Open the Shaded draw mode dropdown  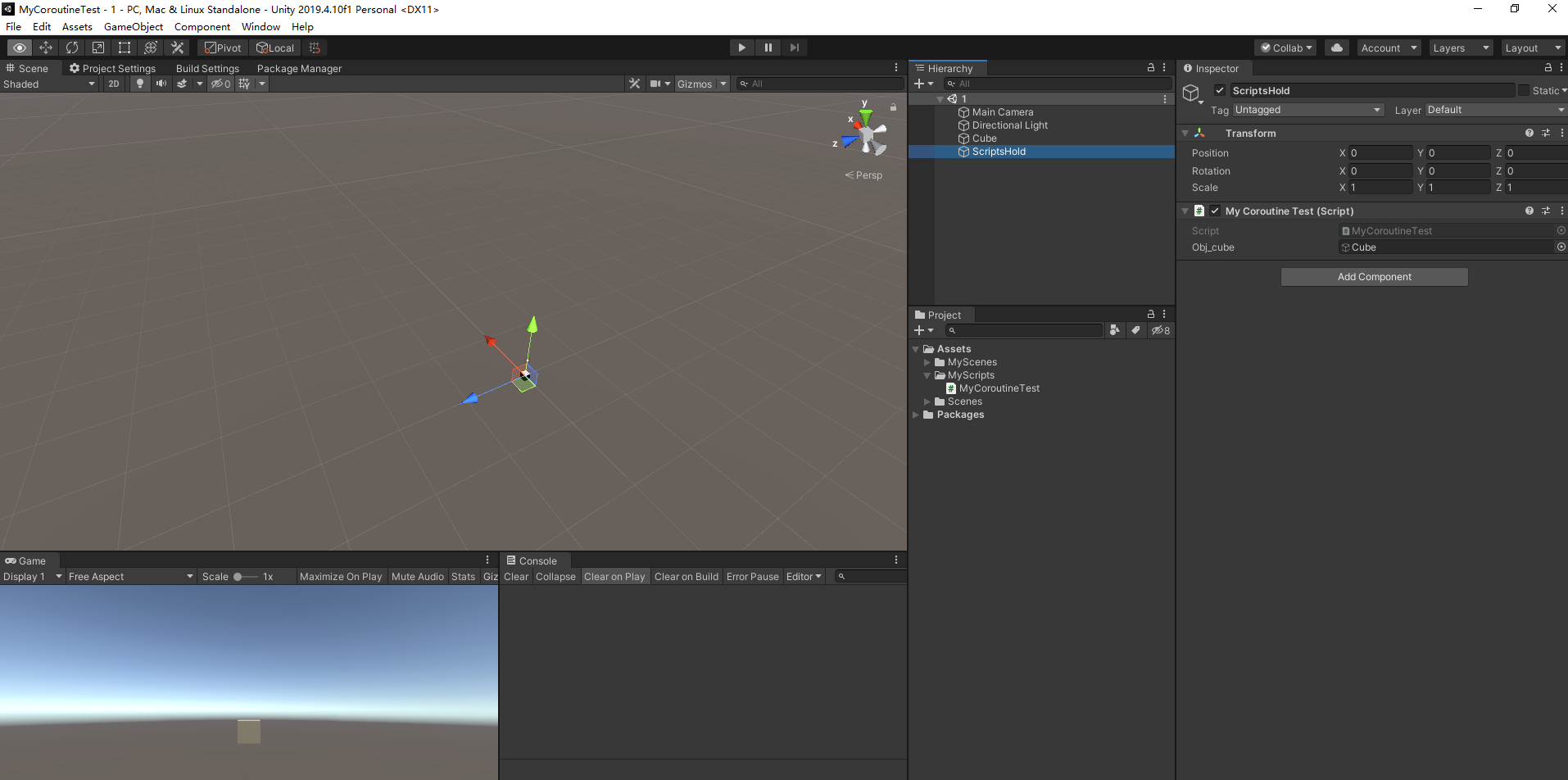49,84
